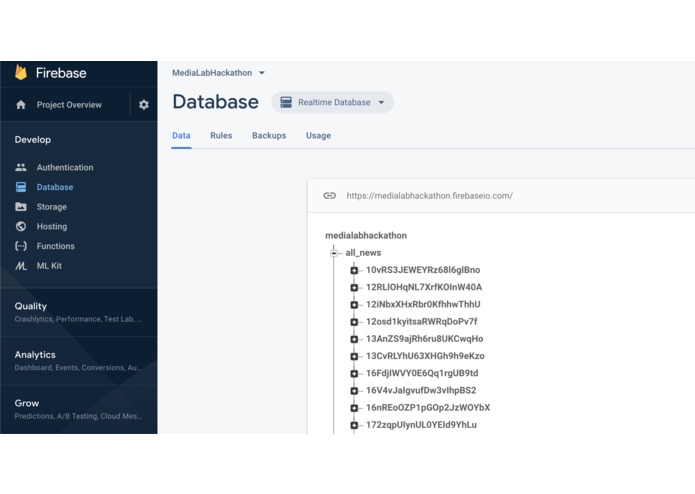The width and height of the screenshot is (695, 494).
Task: Expand the Grow sidebar group
Action: click(78, 409)
